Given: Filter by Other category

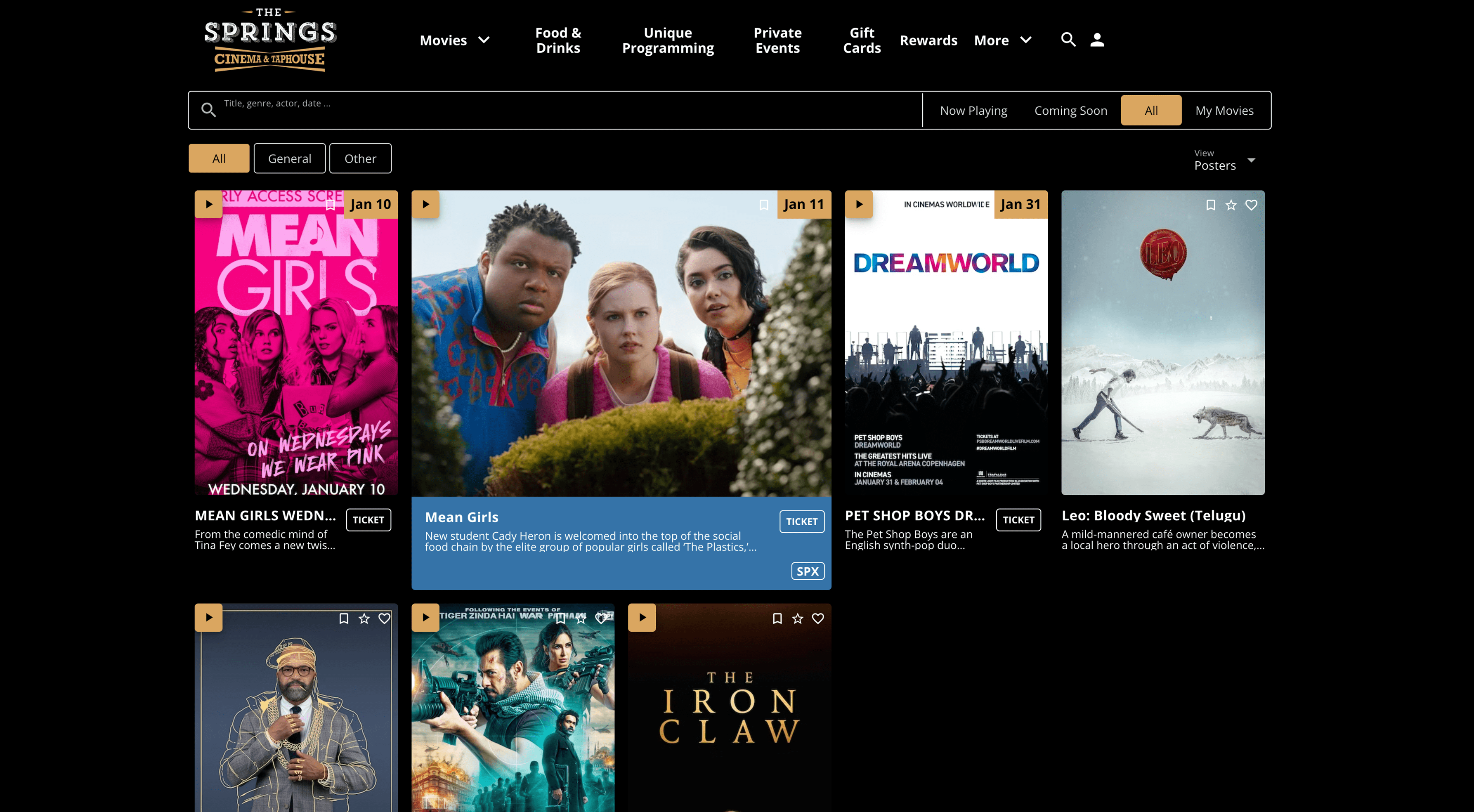Looking at the screenshot, I should click(360, 158).
